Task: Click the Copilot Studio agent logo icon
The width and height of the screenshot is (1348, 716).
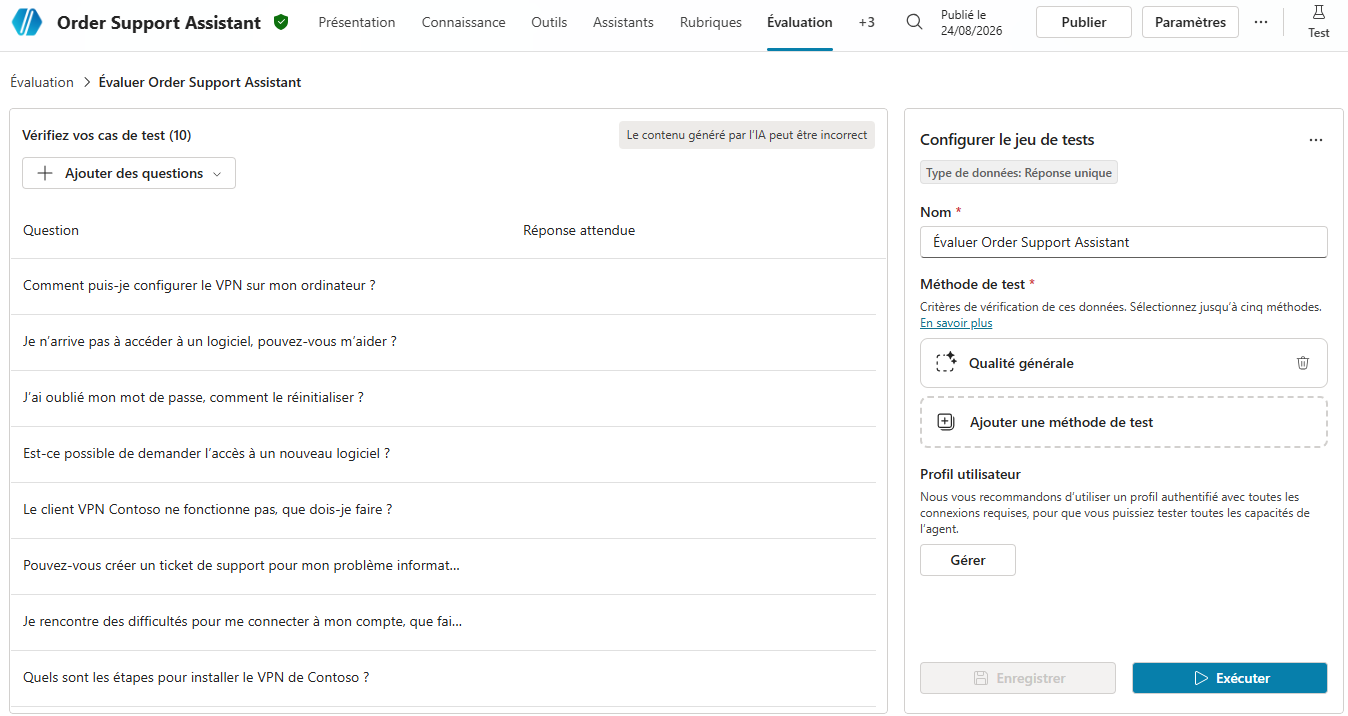Action: click(27, 22)
